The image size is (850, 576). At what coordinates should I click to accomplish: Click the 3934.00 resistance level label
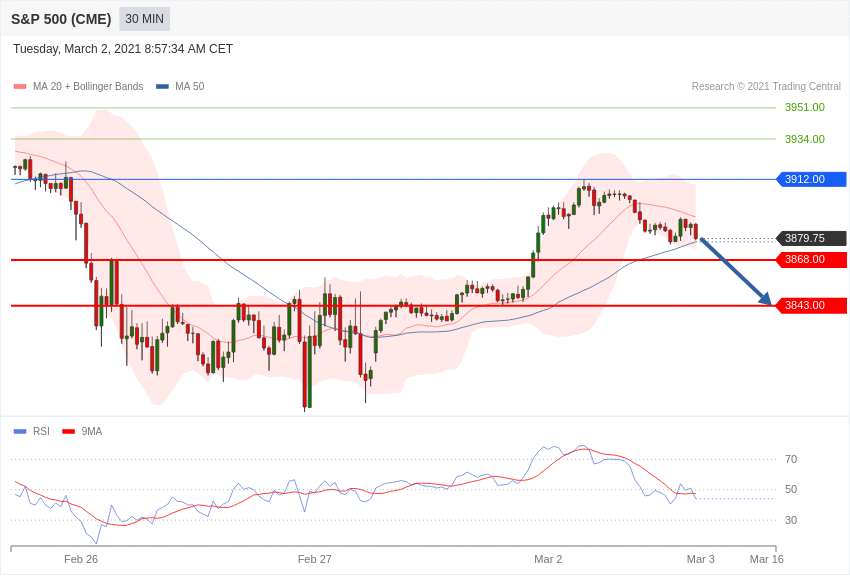point(804,139)
